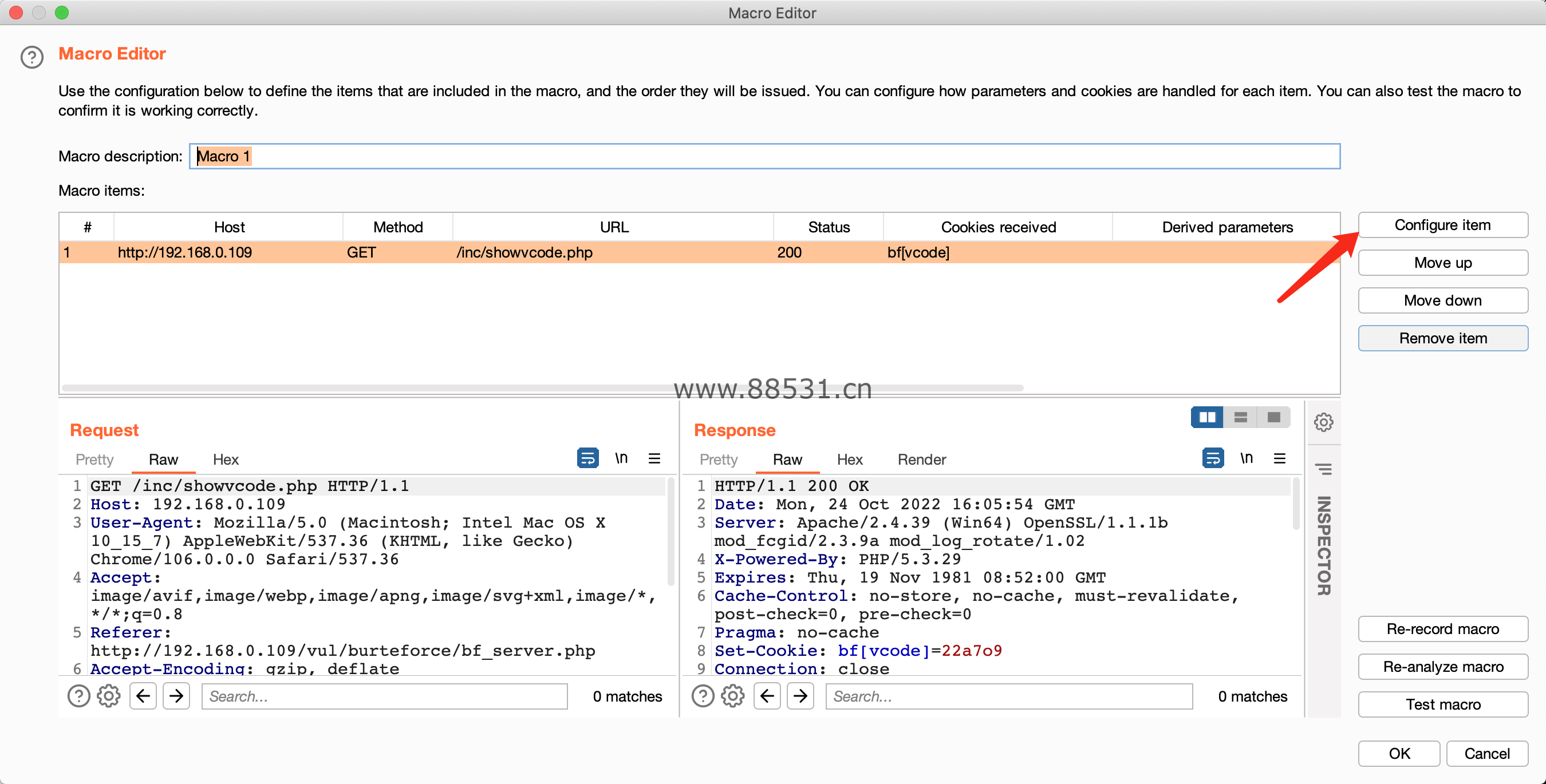Image resolution: width=1546 pixels, height=784 pixels.
Task: Click the Remove item button
Action: [1443, 338]
